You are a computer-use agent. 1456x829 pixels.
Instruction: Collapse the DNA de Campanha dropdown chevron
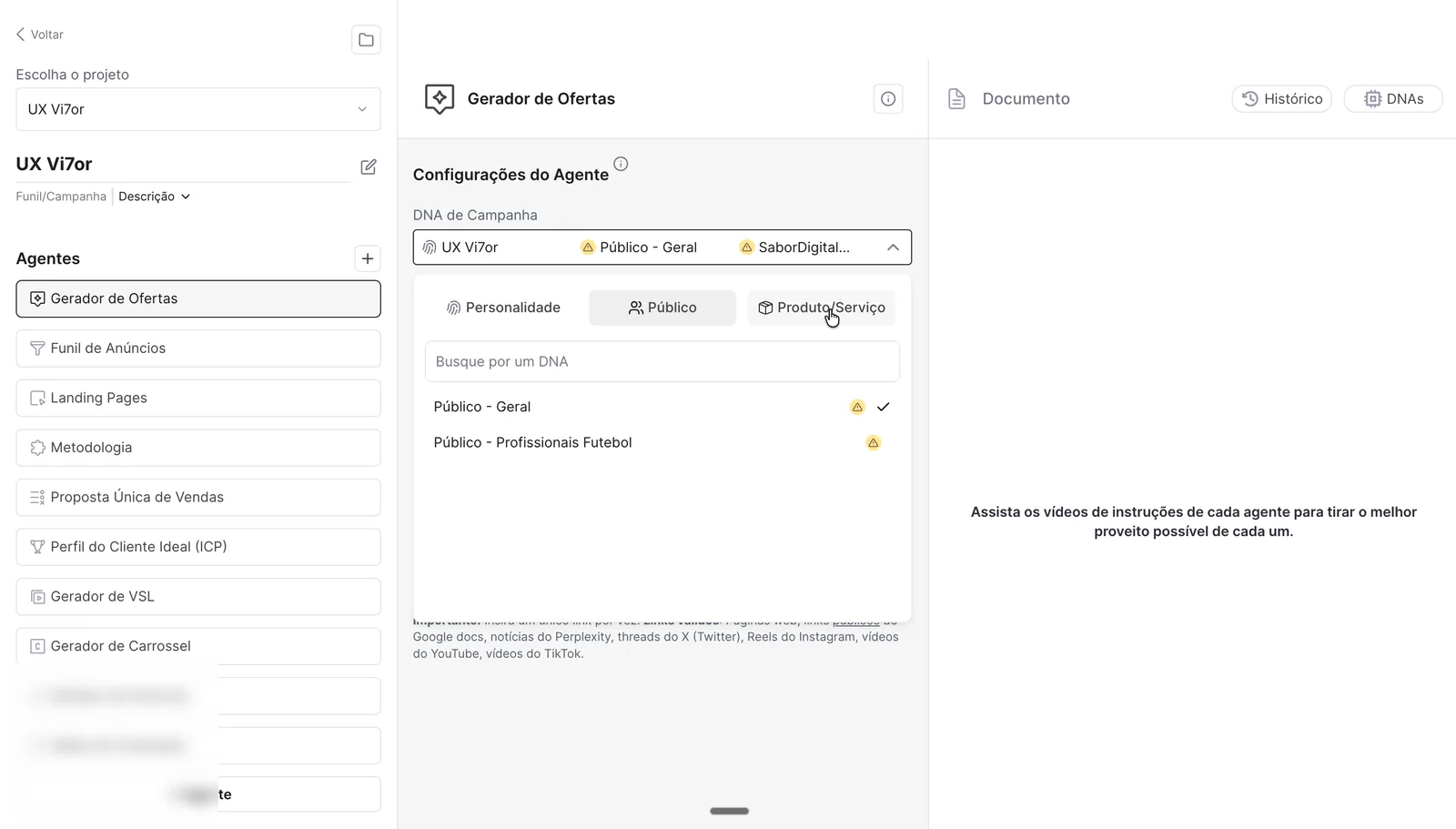click(x=893, y=248)
